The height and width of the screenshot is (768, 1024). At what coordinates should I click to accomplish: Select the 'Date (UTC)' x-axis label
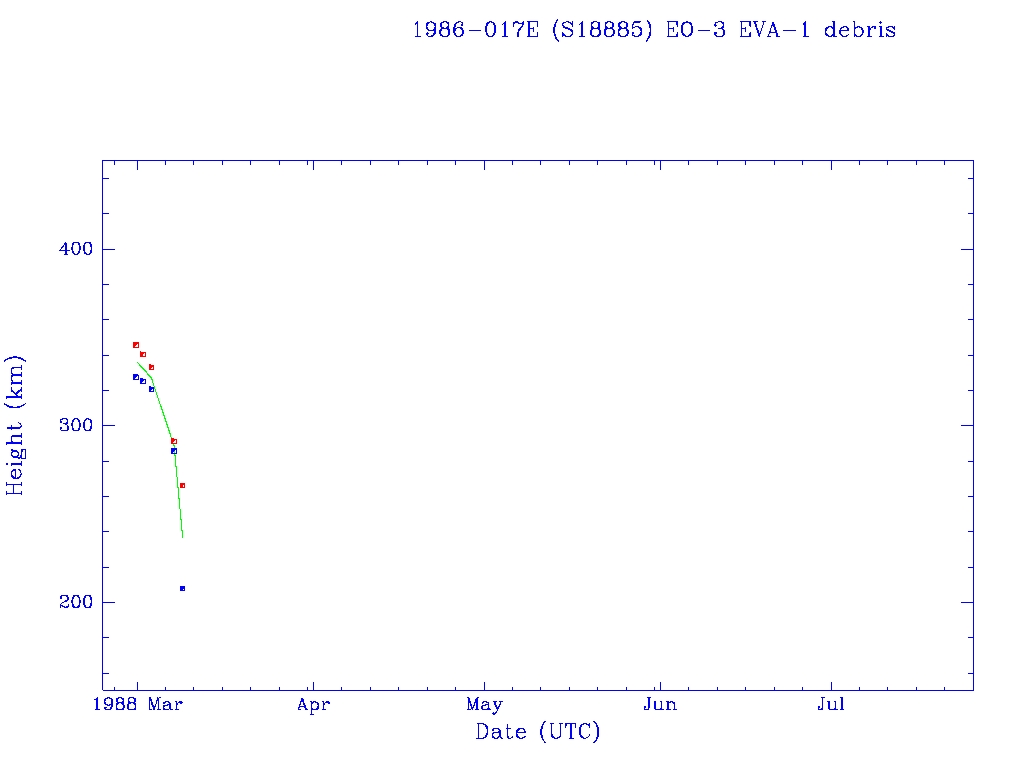point(538,733)
